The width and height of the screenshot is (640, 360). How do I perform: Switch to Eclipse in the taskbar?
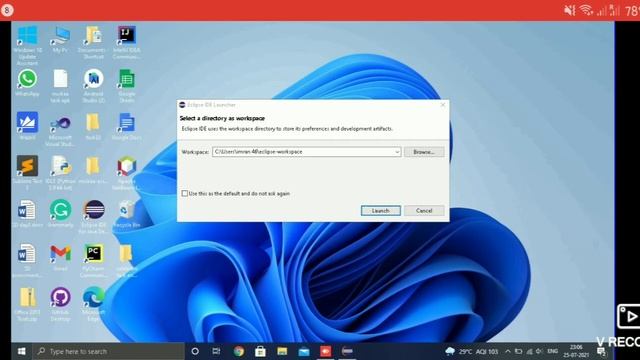click(x=347, y=351)
